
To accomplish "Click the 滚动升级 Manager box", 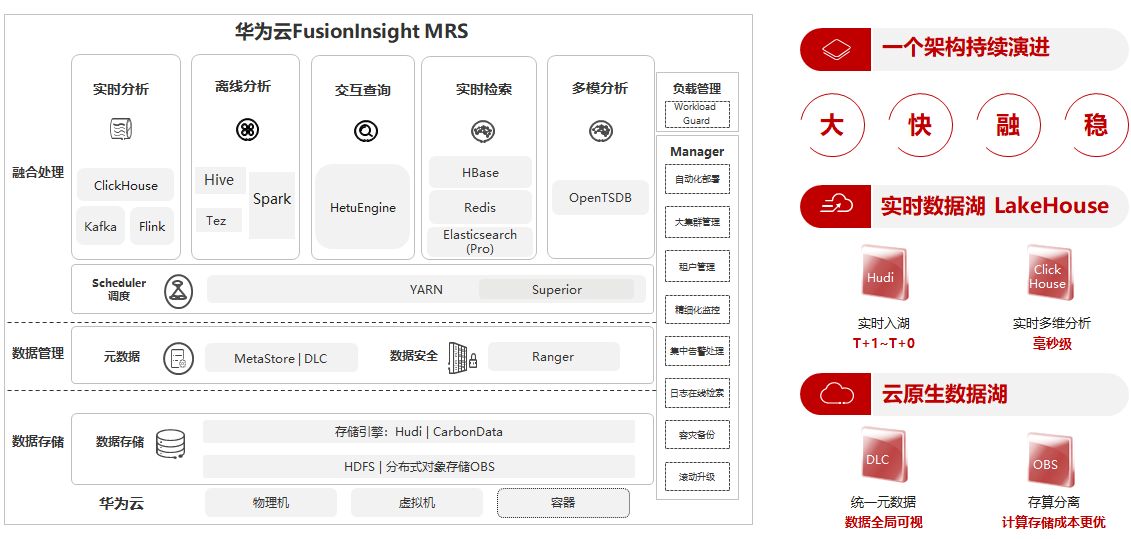I will click(697, 477).
